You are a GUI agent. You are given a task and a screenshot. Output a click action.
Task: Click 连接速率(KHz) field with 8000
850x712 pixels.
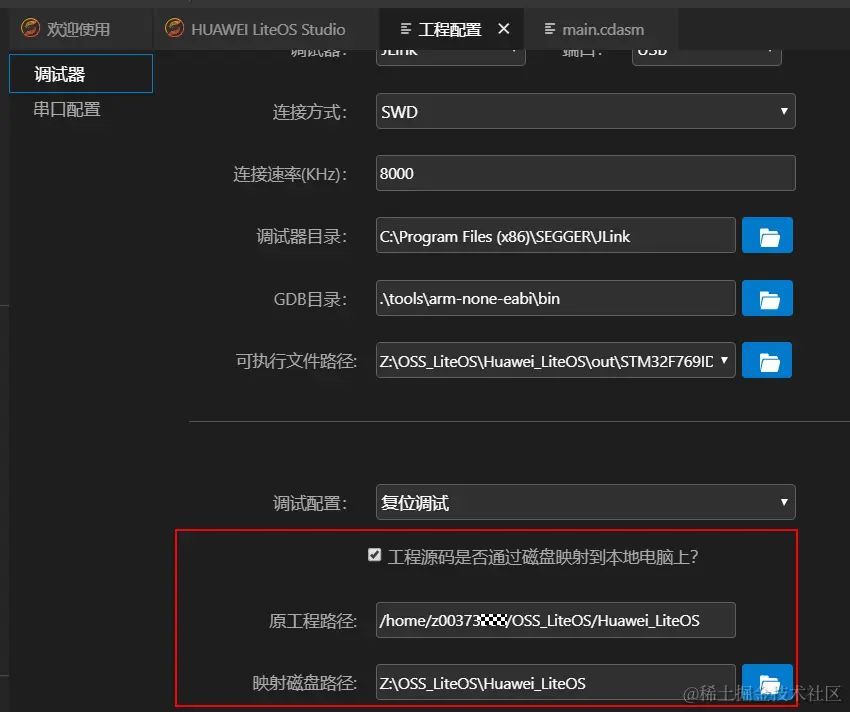click(585, 173)
